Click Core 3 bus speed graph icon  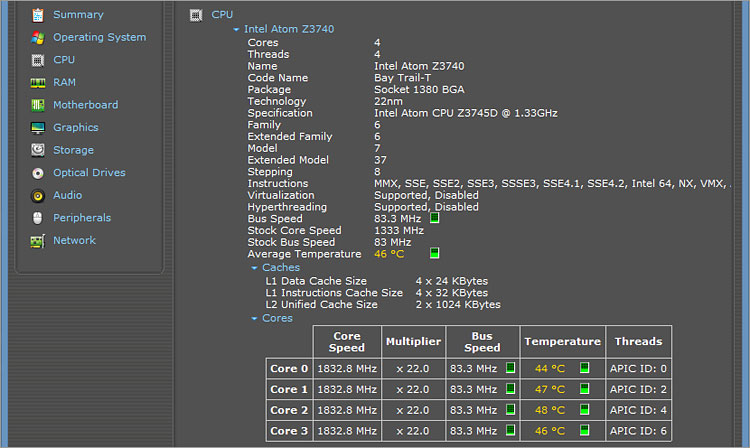(510, 430)
